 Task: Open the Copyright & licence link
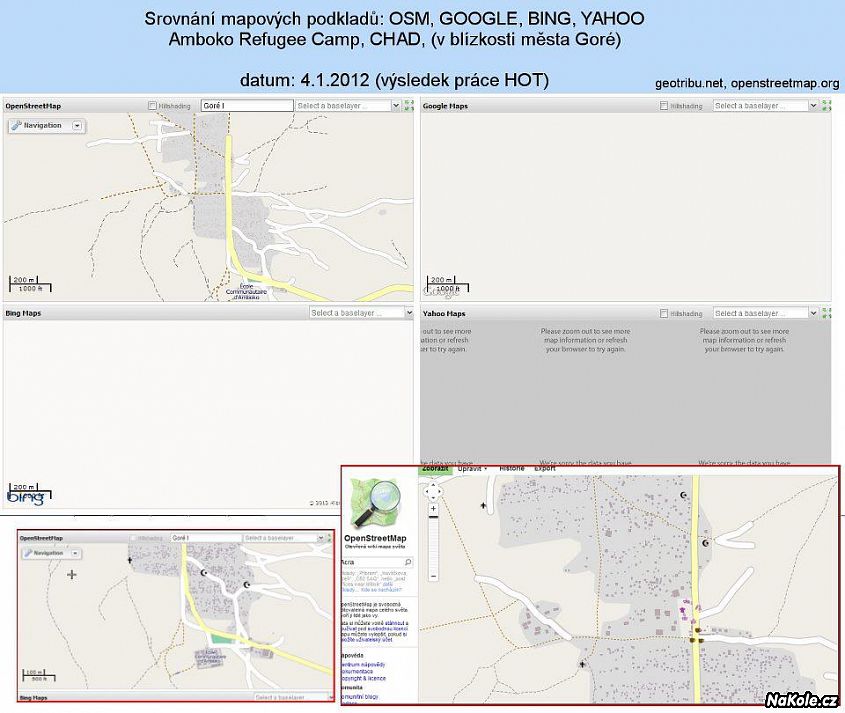tap(363, 679)
